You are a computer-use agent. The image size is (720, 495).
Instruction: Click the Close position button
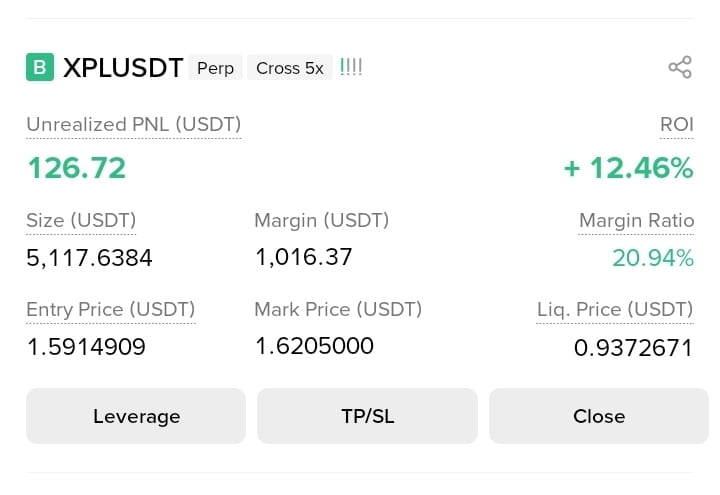click(x=599, y=416)
